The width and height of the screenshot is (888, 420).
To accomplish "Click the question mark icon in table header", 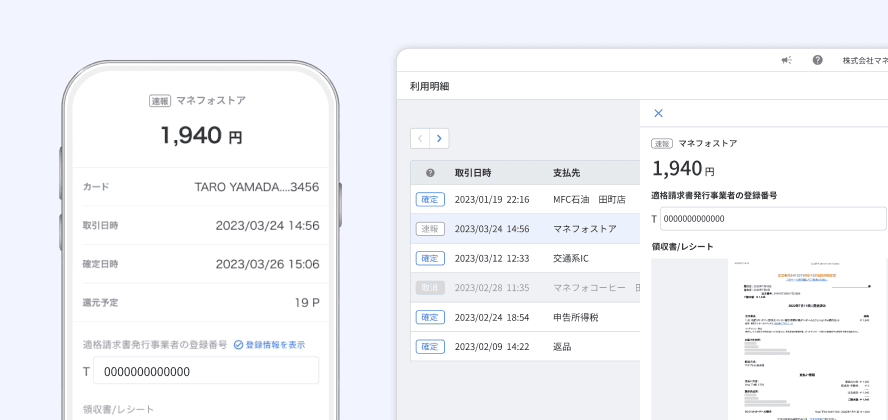I will click(x=430, y=173).
